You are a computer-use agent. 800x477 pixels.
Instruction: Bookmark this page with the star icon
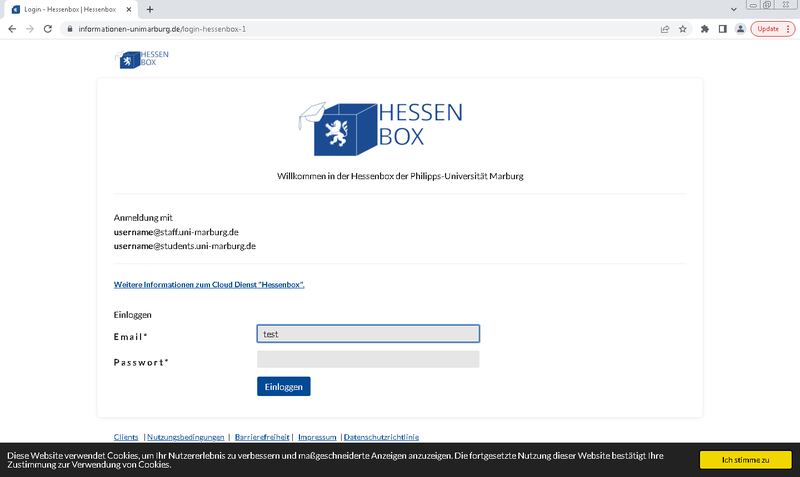point(683,29)
